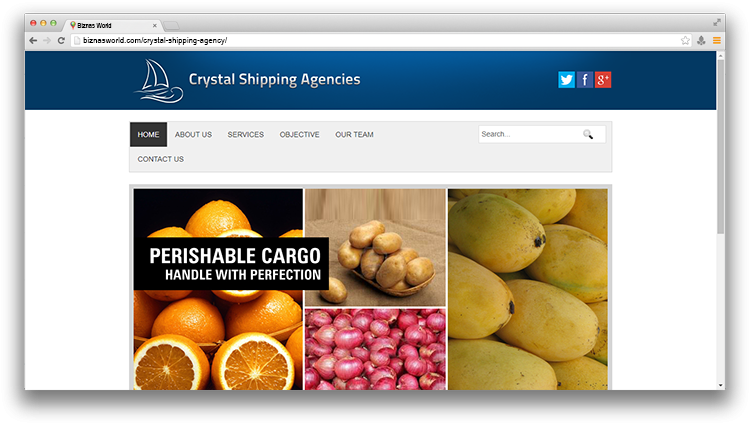Visit the Our Team page

[x=354, y=135]
